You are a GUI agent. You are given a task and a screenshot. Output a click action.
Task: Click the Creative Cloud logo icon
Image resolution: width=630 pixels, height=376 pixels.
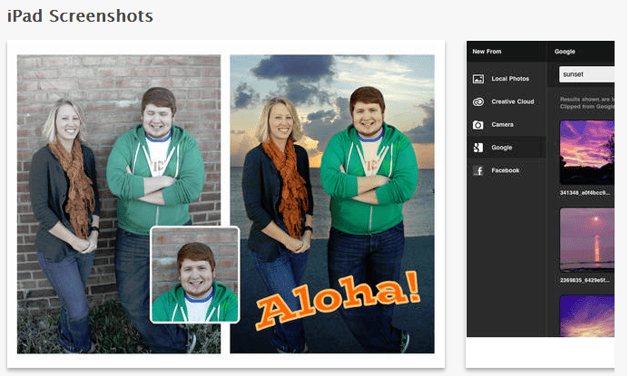pos(478,102)
